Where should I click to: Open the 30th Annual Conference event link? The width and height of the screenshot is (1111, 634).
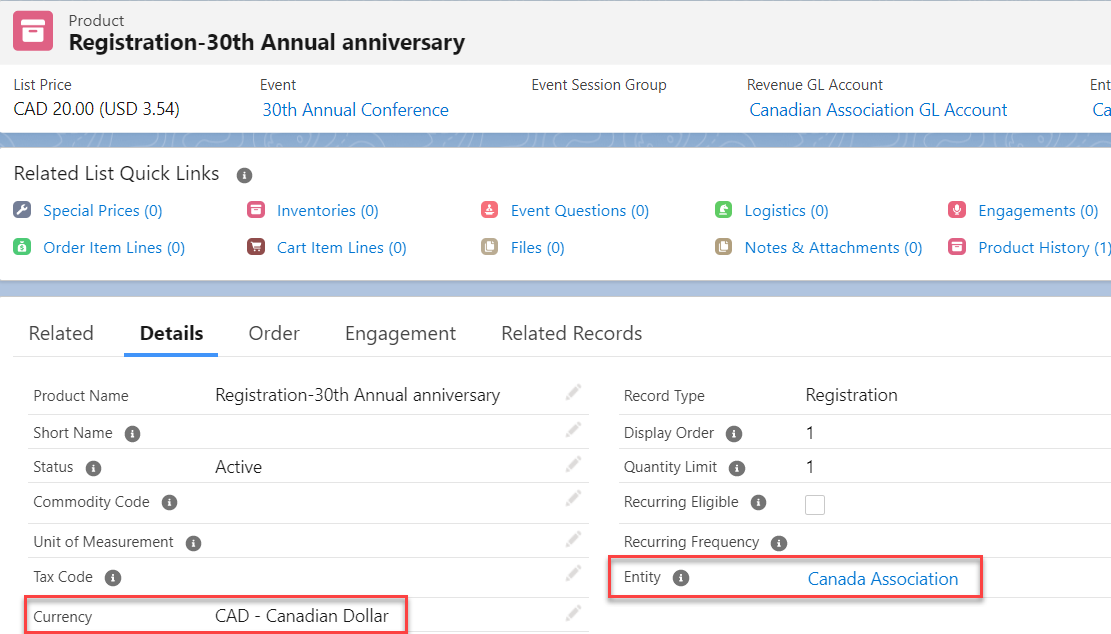(355, 110)
